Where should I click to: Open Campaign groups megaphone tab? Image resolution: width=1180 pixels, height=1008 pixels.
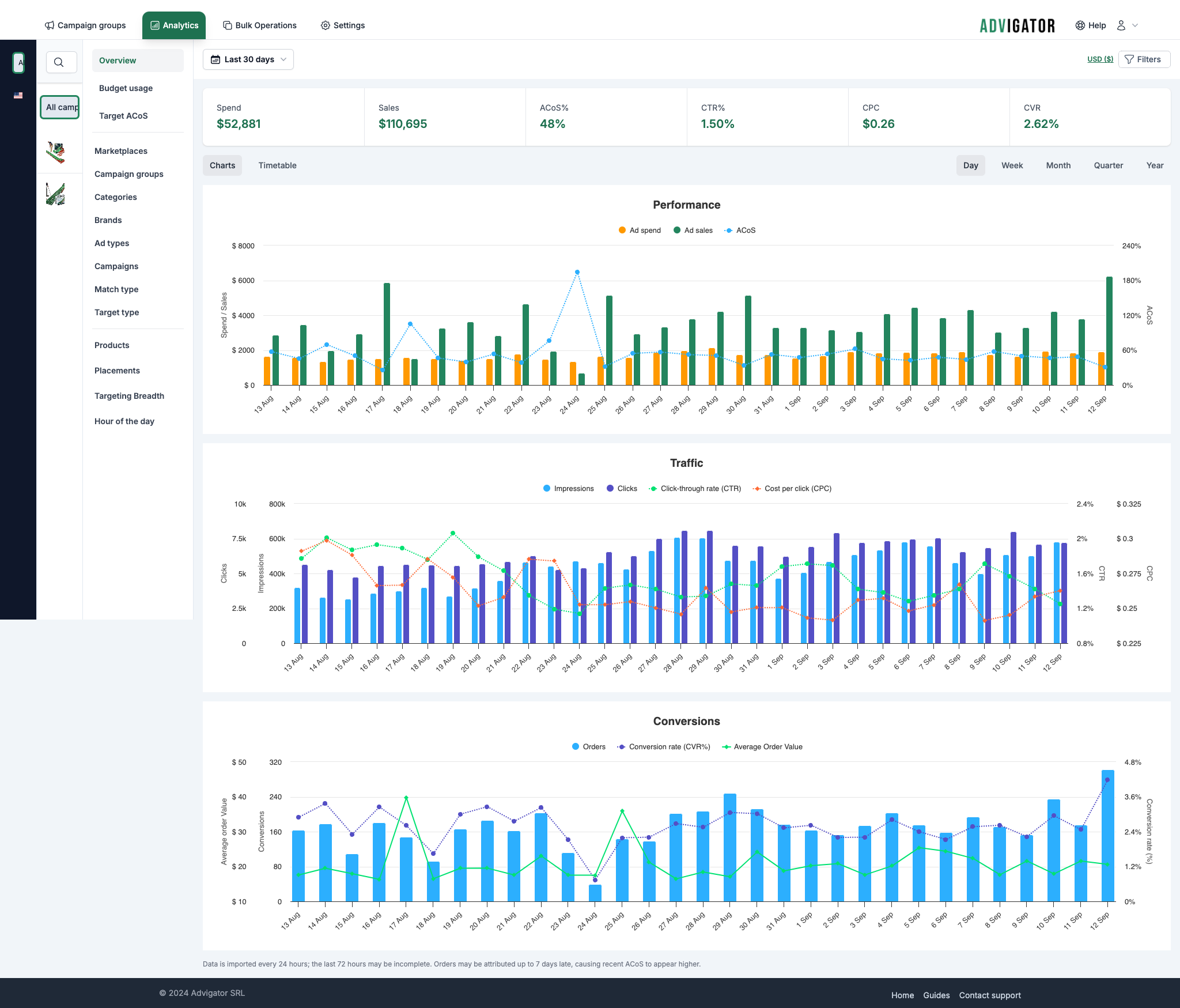85,25
